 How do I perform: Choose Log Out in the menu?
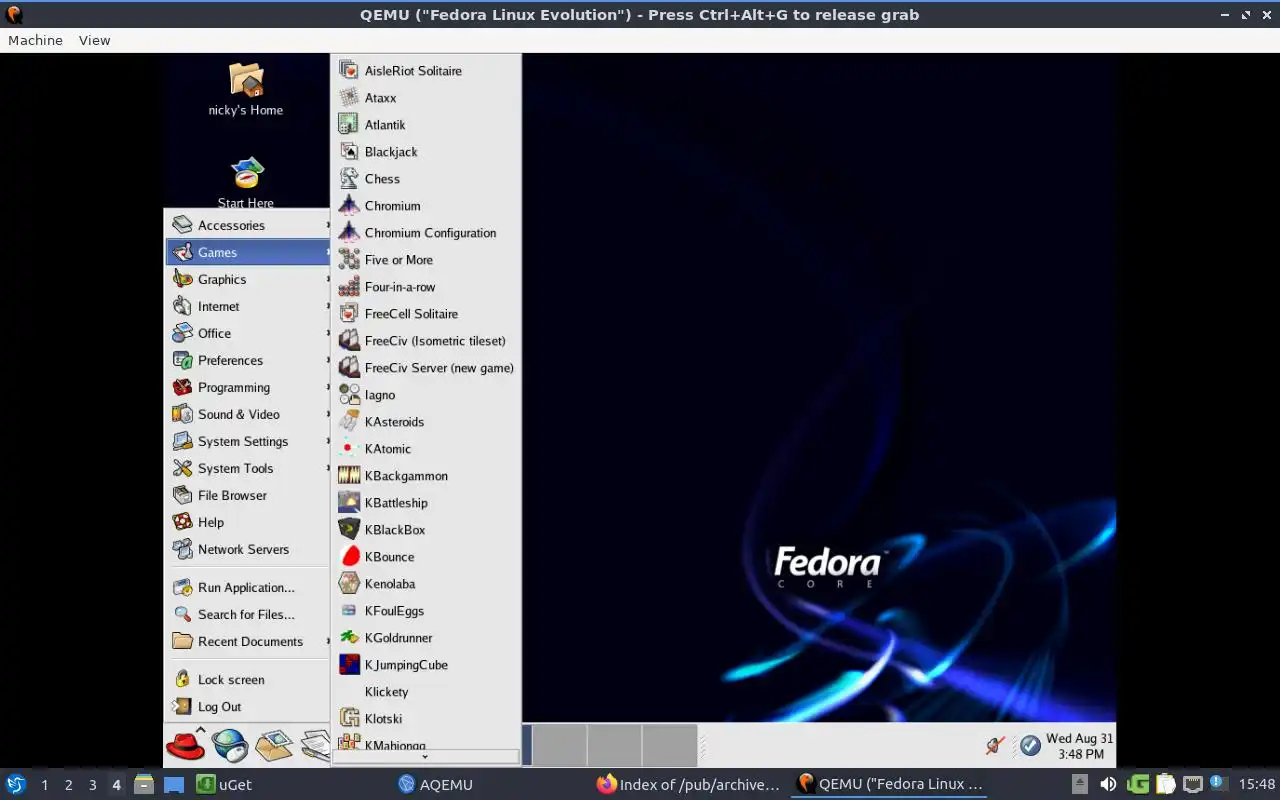pyautogui.click(x=248, y=707)
